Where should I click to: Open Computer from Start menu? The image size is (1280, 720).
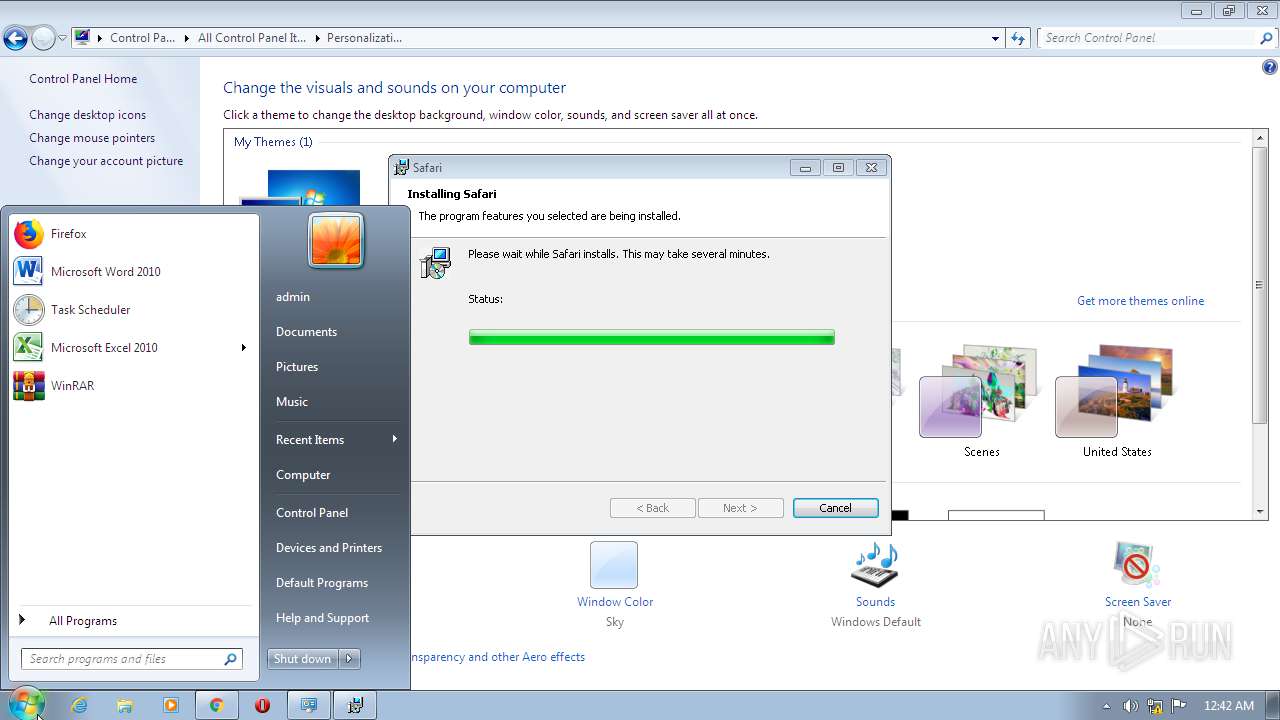coord(303,475)
